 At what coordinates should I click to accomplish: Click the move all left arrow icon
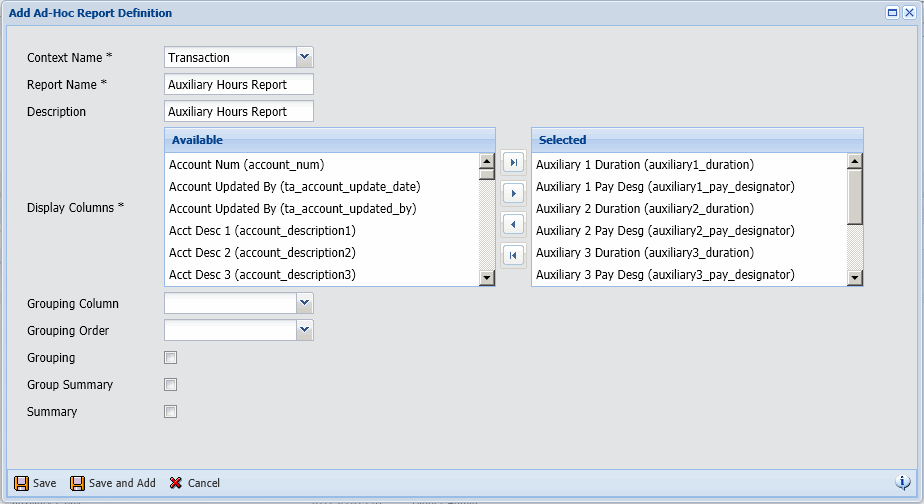click(x=513, y=255)
